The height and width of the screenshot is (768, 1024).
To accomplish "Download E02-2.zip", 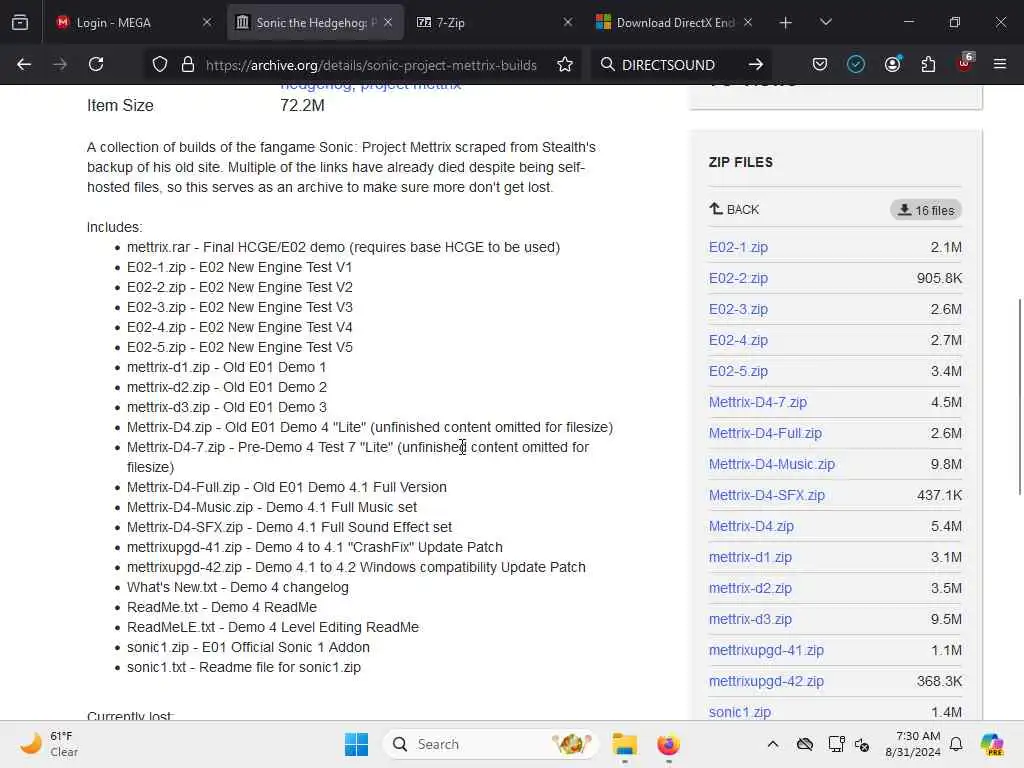I will 738,278.
